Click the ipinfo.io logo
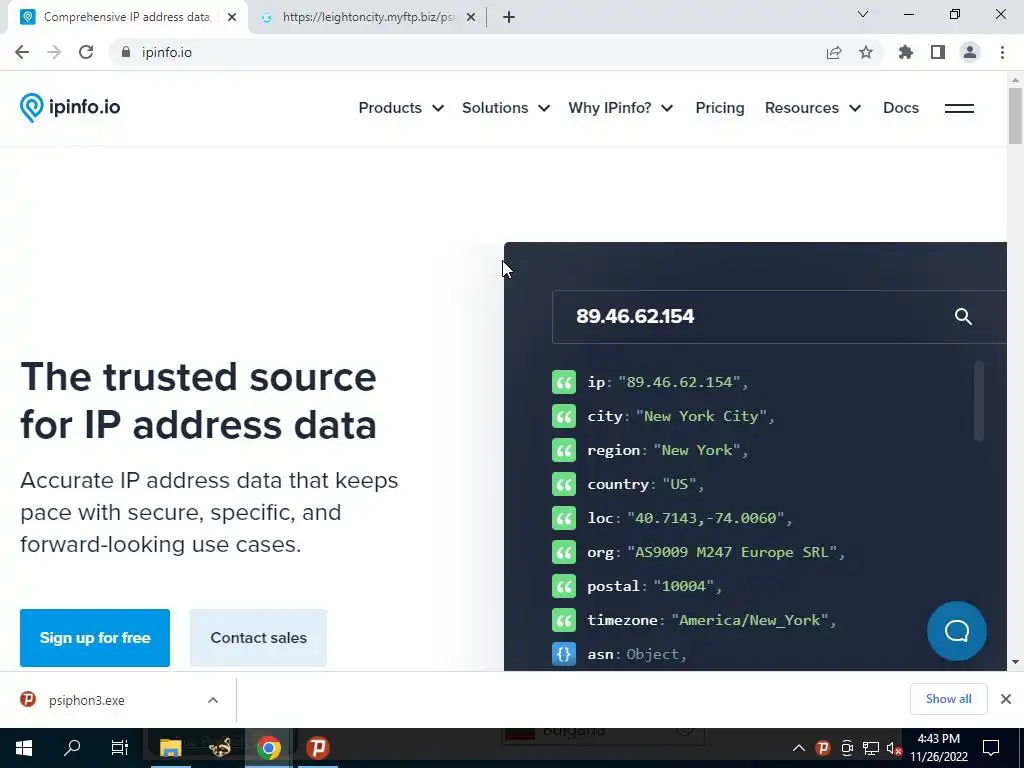The image size is (1024, 768). (70, 108)
